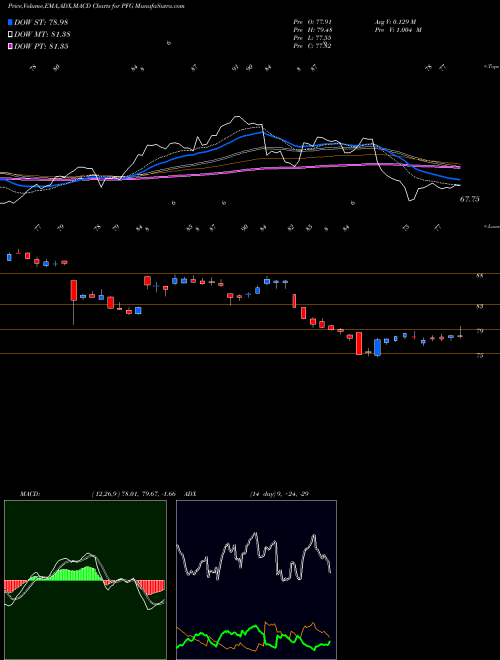Viewport: 500px width, 660px height.
Task: Click the Avg V: 6.129 M text
Action: pos(396,22)
